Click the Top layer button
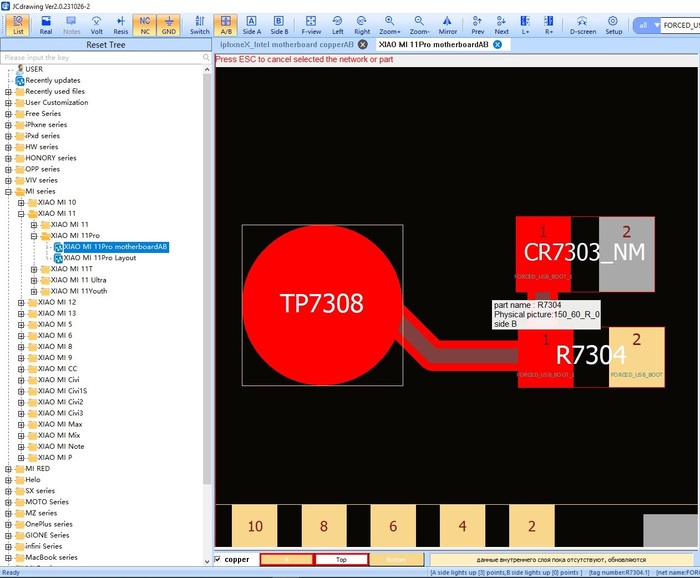The height and width of the screenshot is (578, 700). click(x=341, y=560)
